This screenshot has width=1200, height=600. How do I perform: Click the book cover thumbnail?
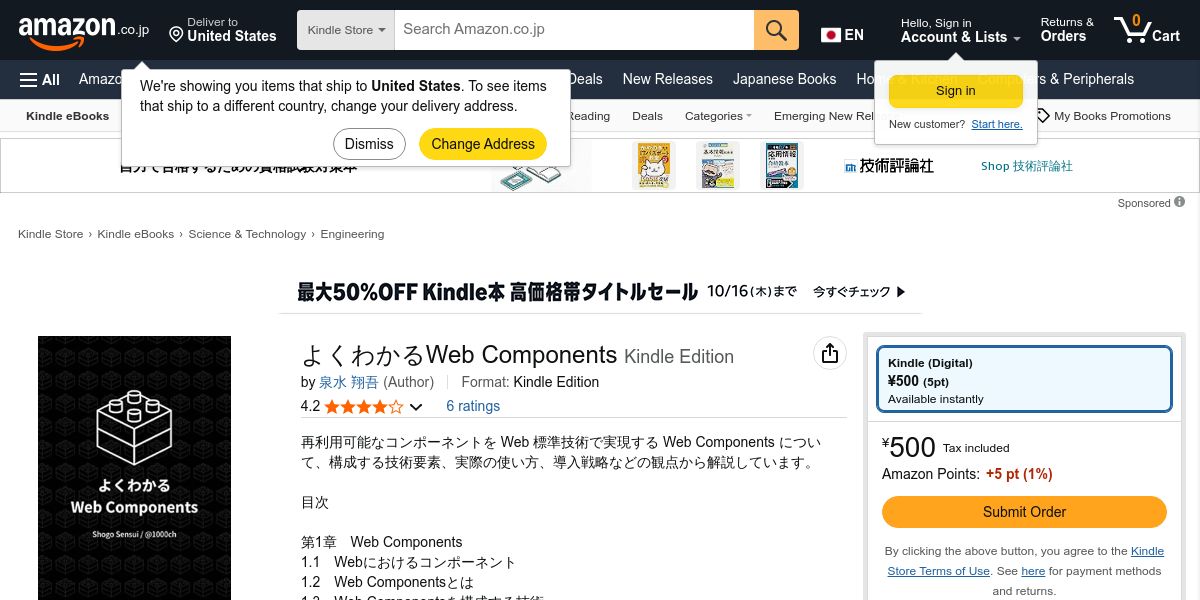tap(134, 468)
